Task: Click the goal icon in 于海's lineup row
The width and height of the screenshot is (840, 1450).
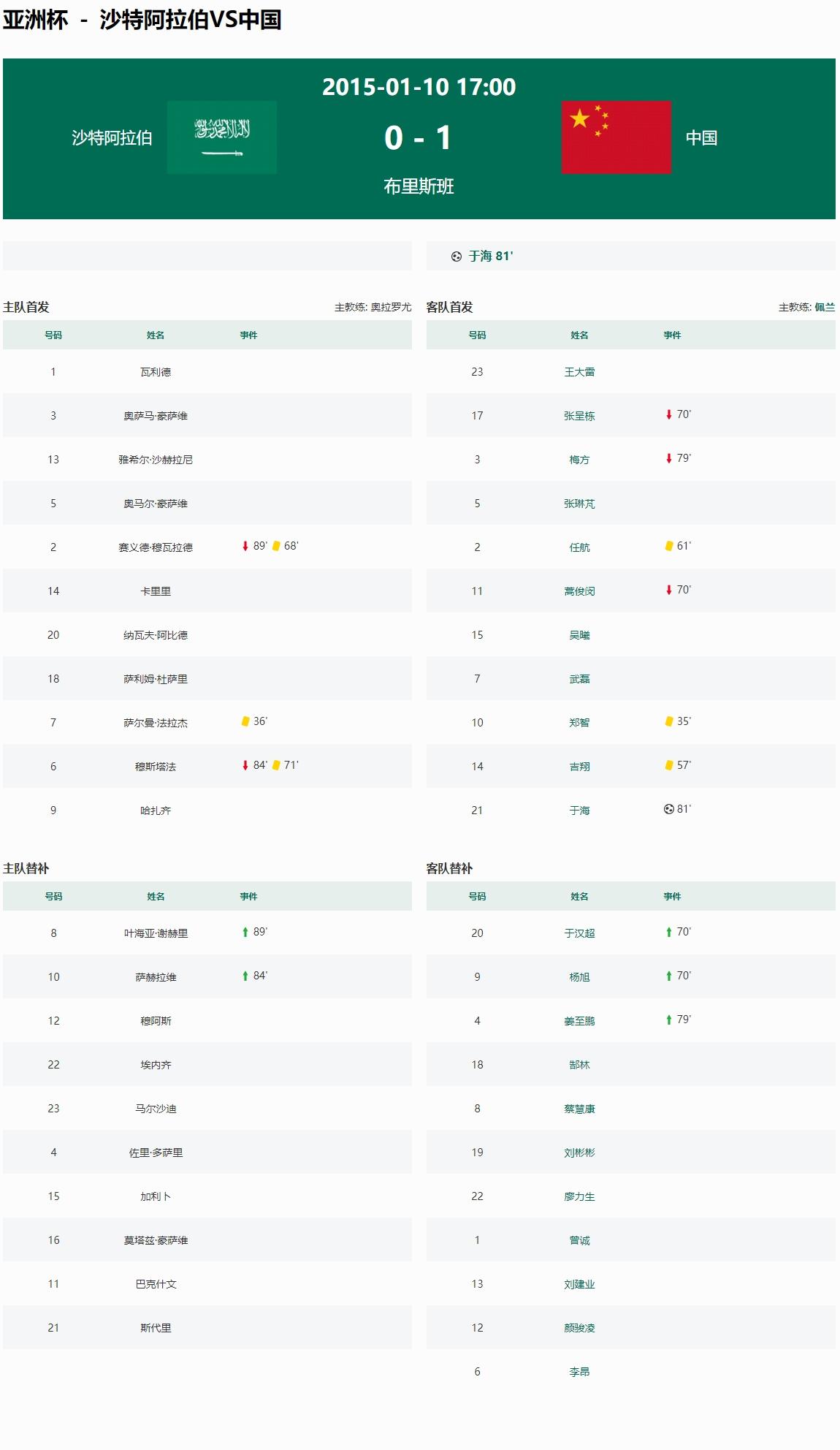Action: coord(668,810)
